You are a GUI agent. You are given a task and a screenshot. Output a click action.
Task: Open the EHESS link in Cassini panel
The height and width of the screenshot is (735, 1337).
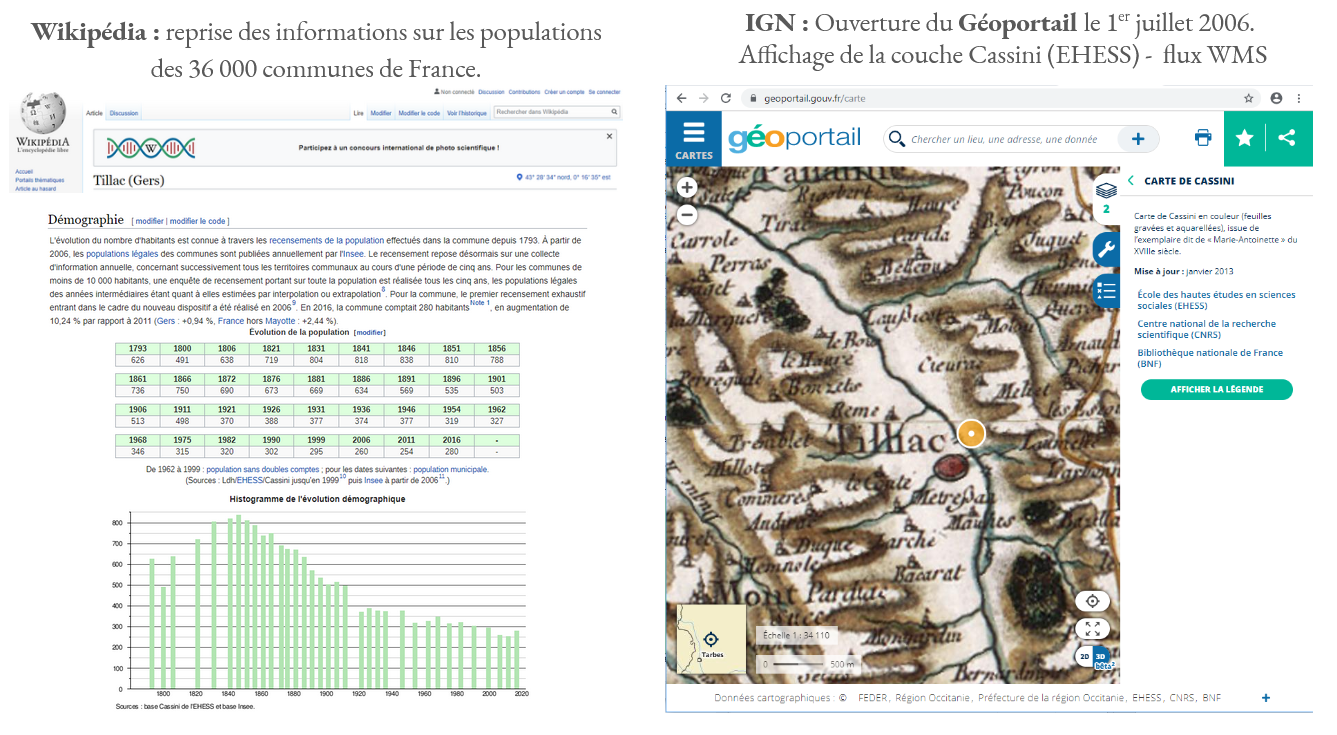tap(1216, 300)
